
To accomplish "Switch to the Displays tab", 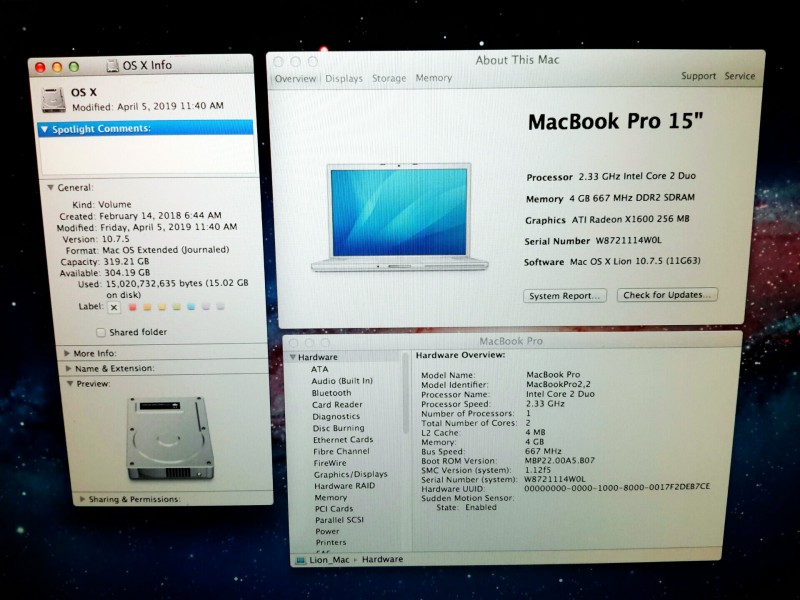I will (x=344, y=79).
